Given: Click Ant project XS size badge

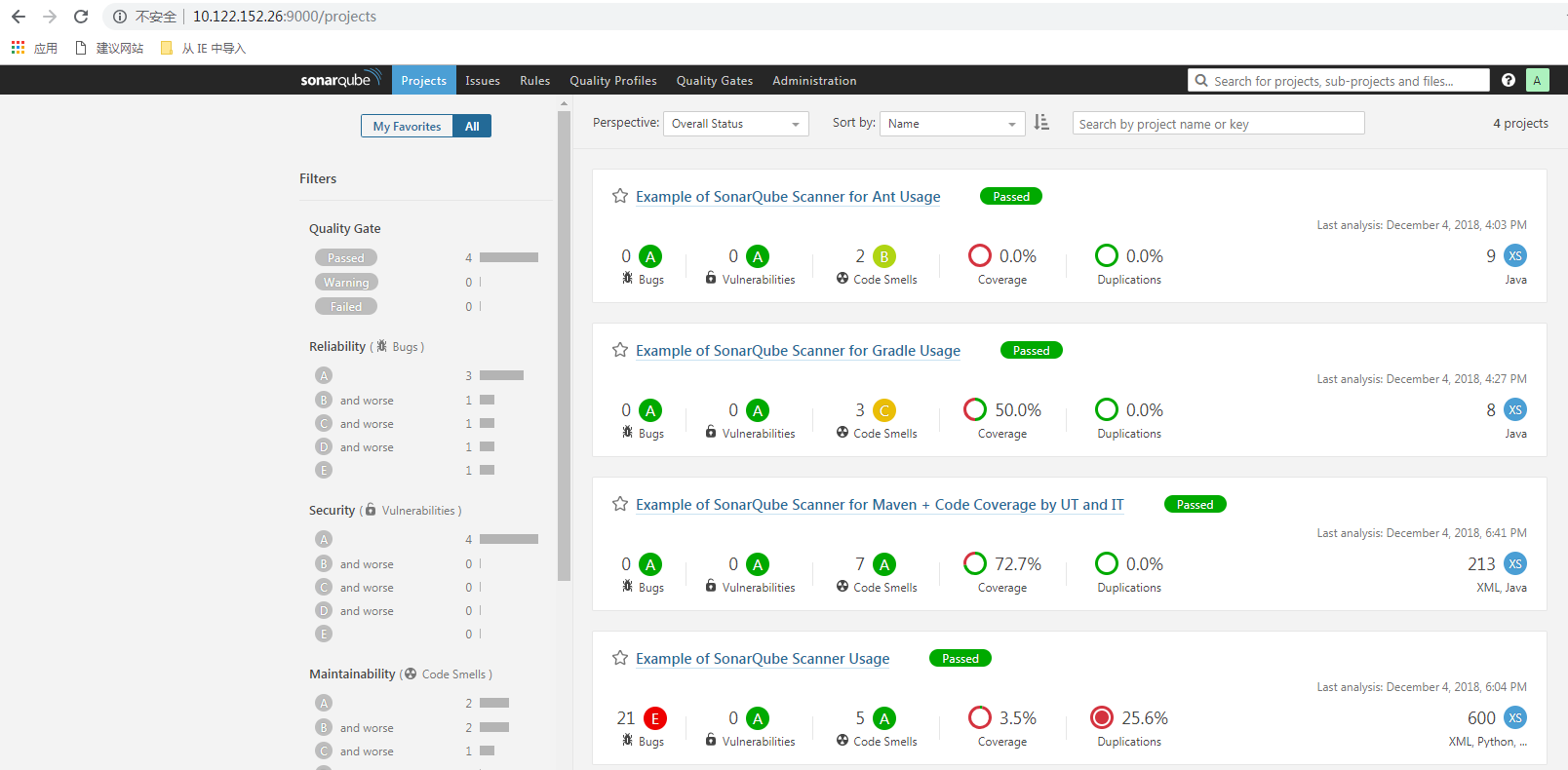Looking at the screenshot, I should coord(1515,255).
